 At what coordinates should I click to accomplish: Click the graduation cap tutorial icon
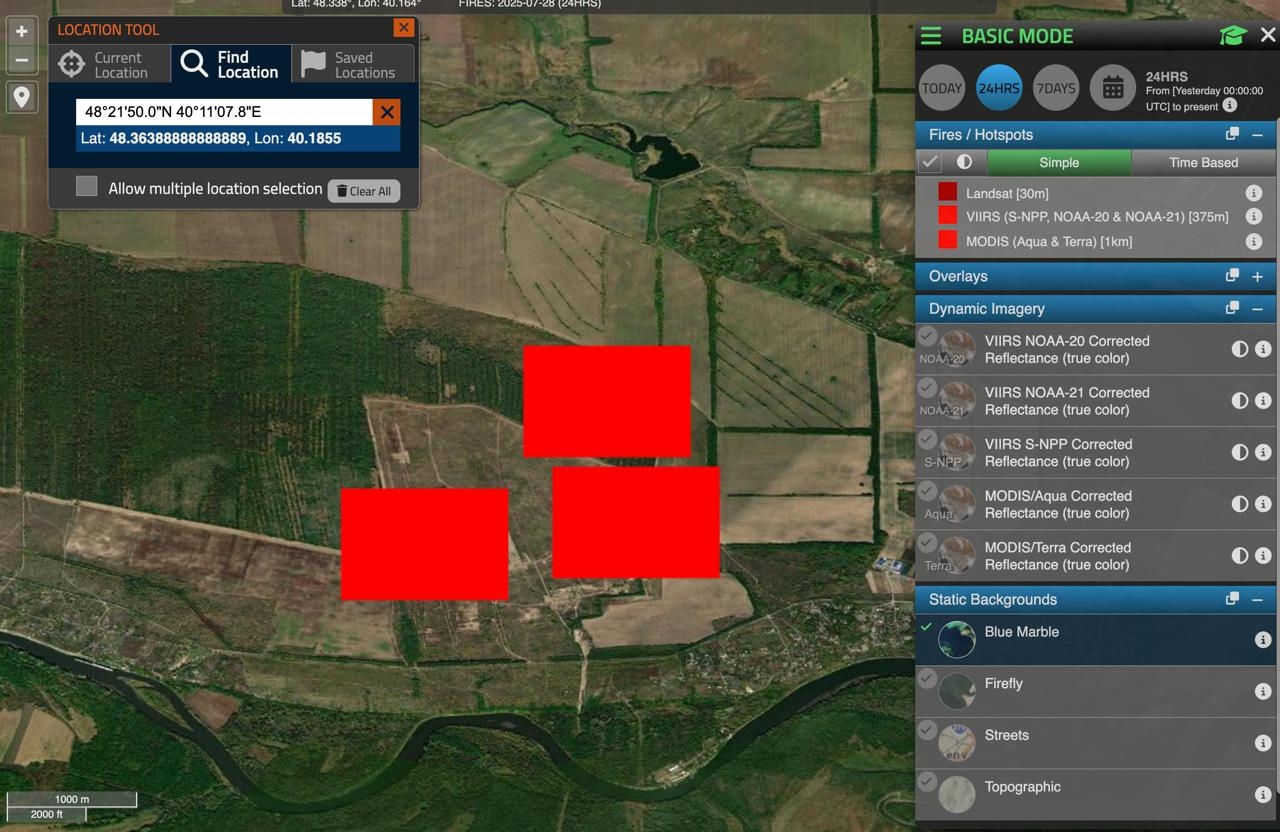(x=1232, y=36)
